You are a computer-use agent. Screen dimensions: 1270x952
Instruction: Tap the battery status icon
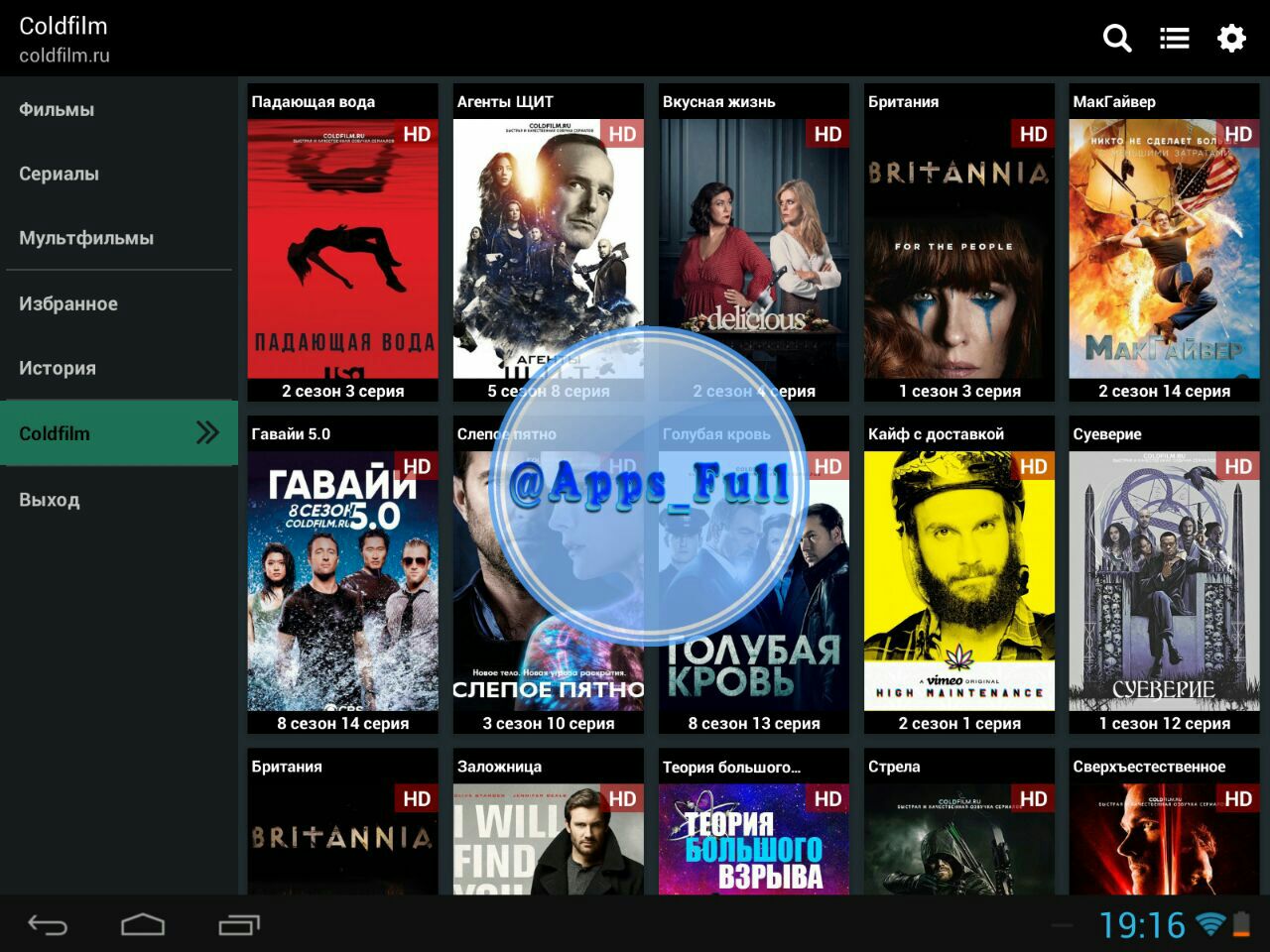click(x=1241, y=924)
